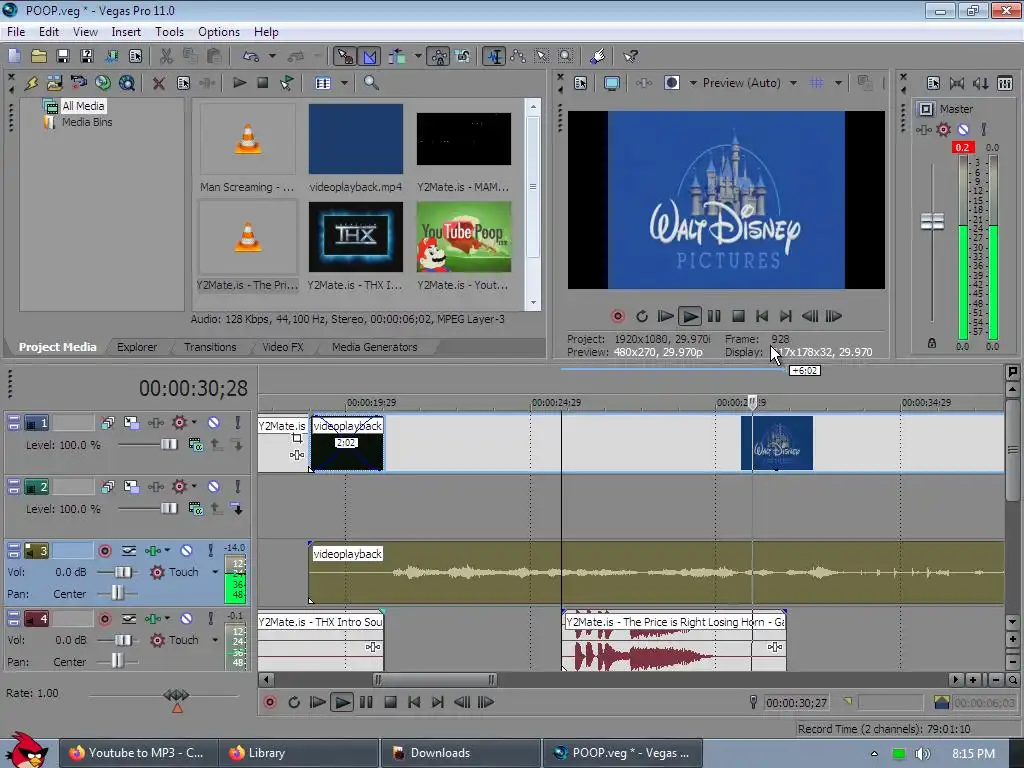The width and height of the screenshot is (1024, 768).
Task: Arm audio track 4 for record
Action: pyautogui.click(x=104, y=618)
